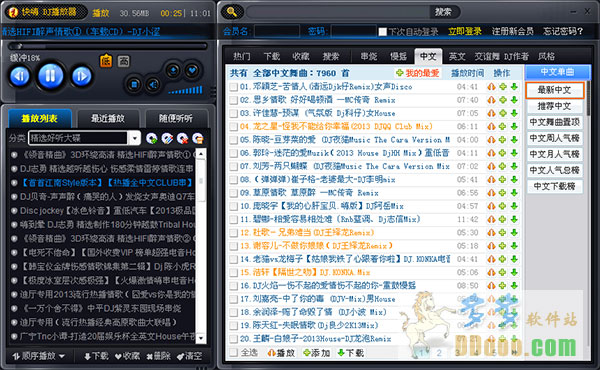Skip to the previous track

20,76
